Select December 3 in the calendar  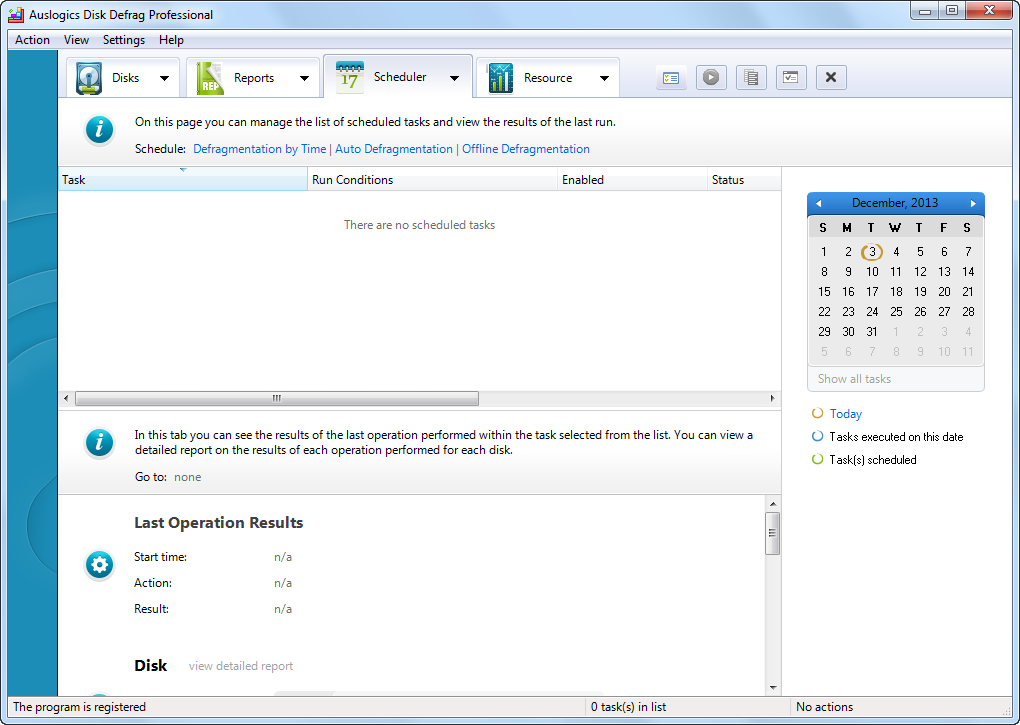pos(872,252)
